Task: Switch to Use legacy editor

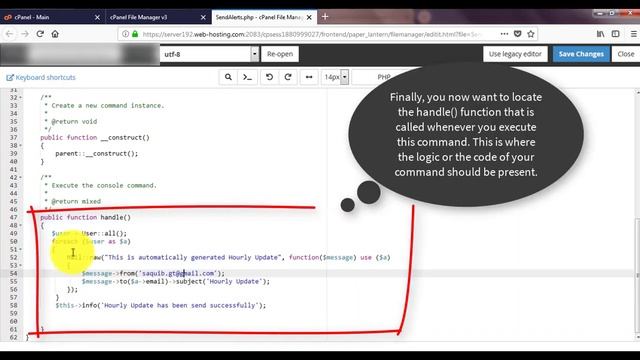Action: [515, 54]
